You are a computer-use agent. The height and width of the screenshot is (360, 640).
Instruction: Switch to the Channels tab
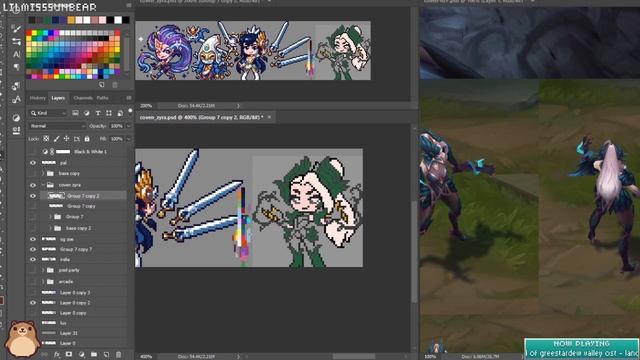click(83, 98)
